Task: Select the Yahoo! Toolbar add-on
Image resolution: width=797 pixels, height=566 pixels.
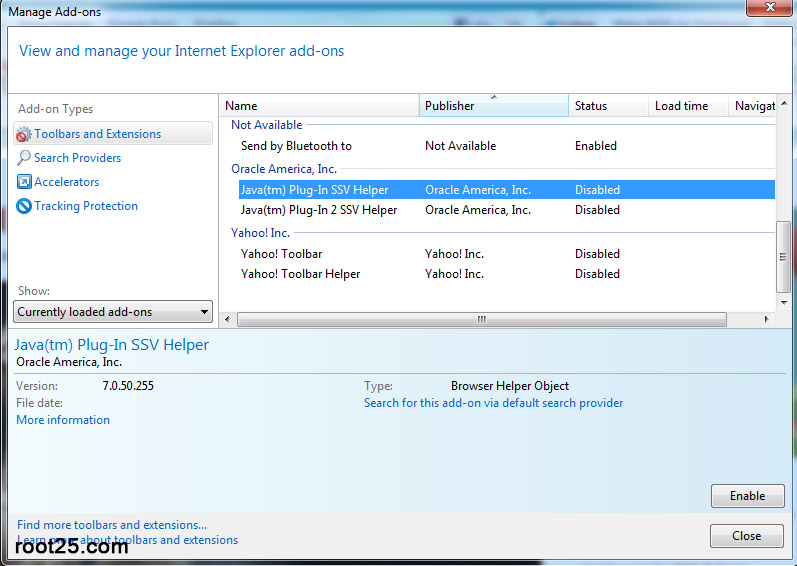Action: point(507,254)
